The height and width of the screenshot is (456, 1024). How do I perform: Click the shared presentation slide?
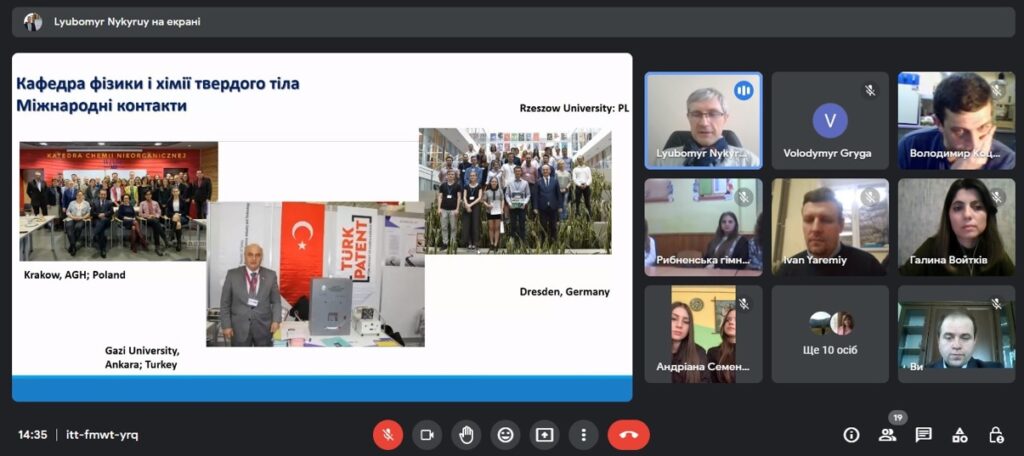322,227
